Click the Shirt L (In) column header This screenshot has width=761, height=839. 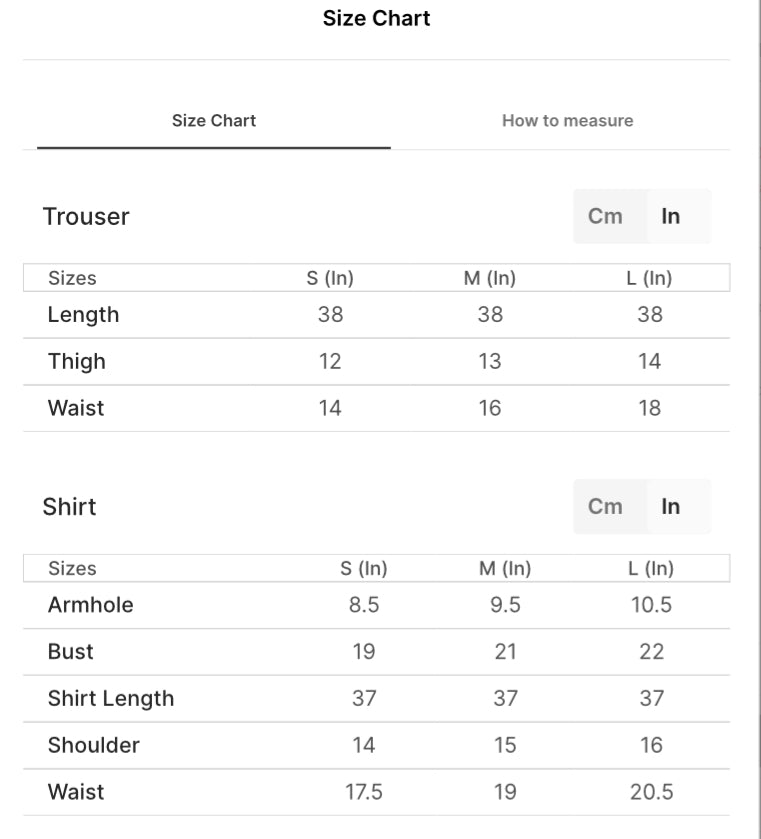coord(651,568)
